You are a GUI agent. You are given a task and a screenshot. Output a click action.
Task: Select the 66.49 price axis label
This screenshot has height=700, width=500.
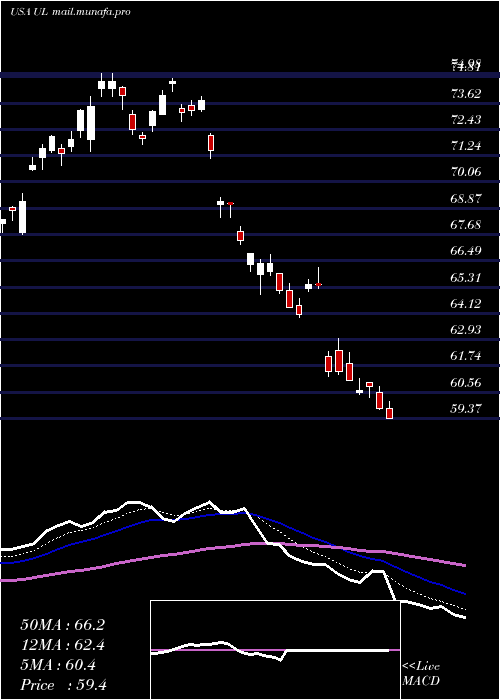tap(466, 250)
